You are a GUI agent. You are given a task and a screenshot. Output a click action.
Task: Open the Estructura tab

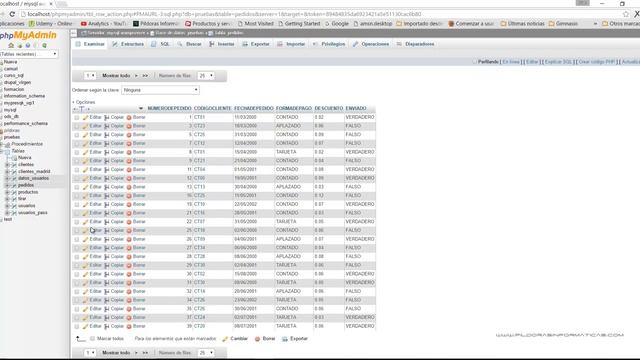coord(128,44)
